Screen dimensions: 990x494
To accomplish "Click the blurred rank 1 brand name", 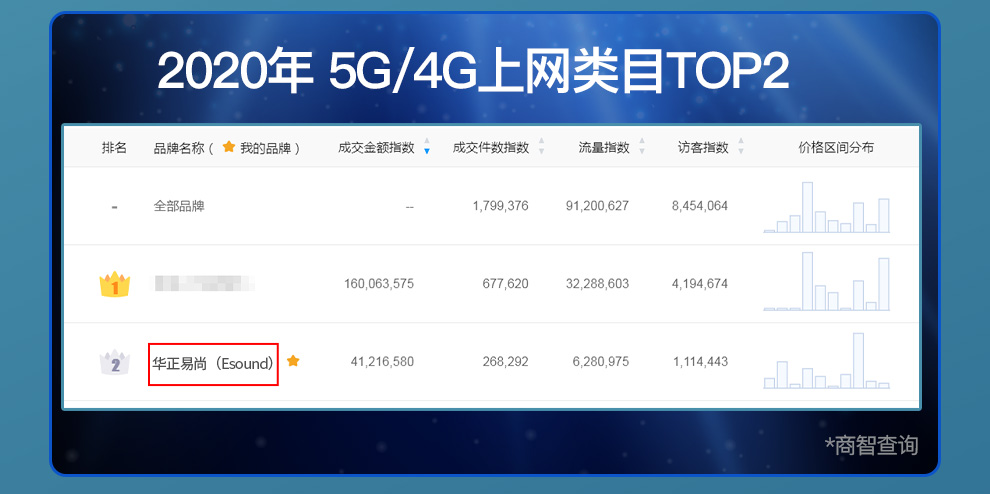I will click(205, 283).
